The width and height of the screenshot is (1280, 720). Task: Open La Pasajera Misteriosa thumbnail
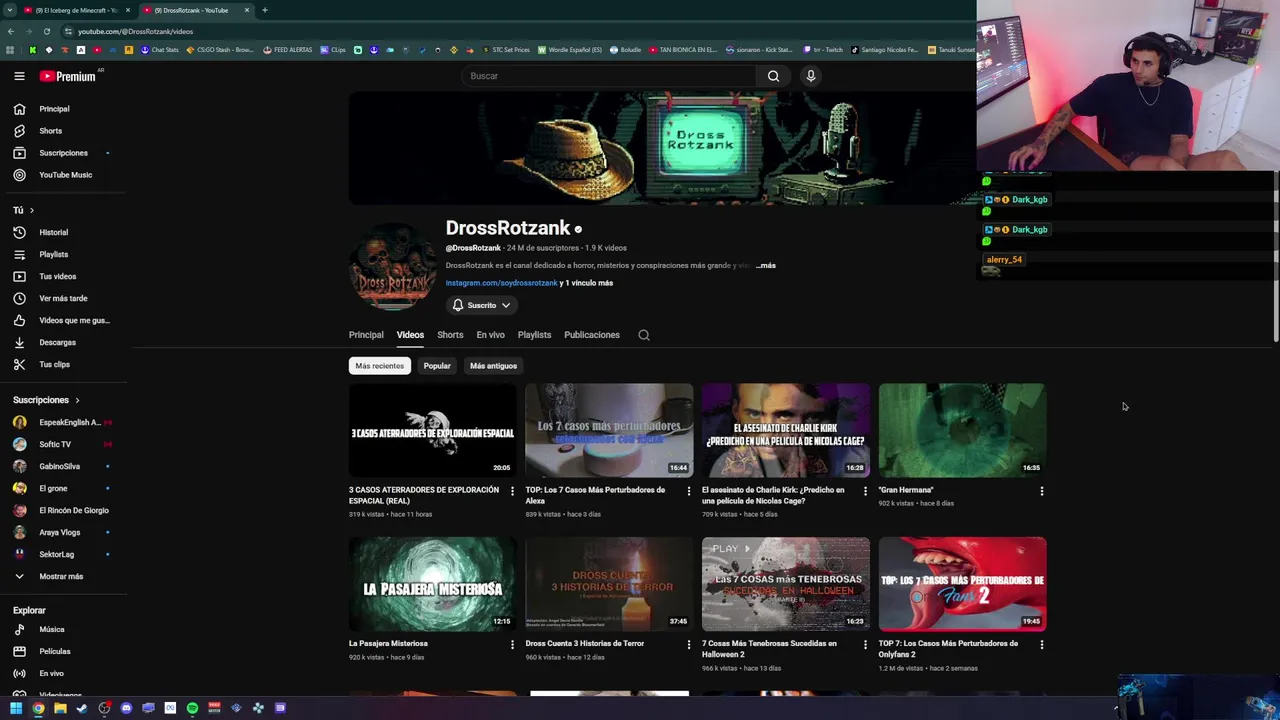(x=432, y=584)
